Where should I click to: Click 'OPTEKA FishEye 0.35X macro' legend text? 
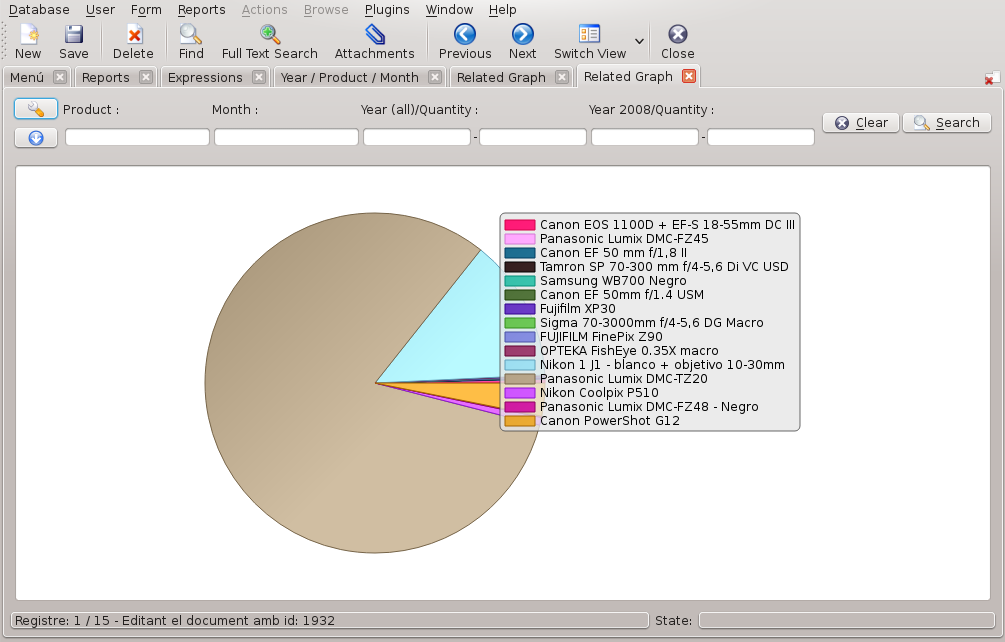[629, 351]
